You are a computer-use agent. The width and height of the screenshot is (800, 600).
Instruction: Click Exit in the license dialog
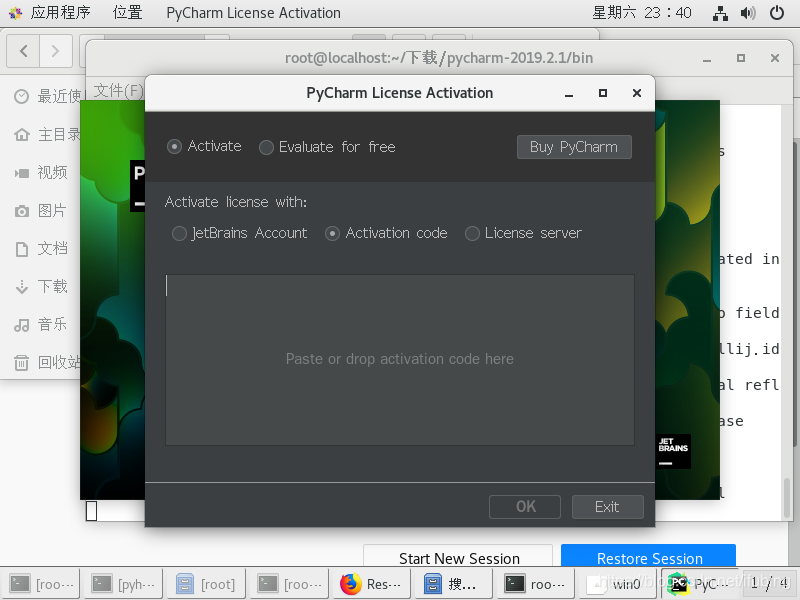click(x=608, y=507)
